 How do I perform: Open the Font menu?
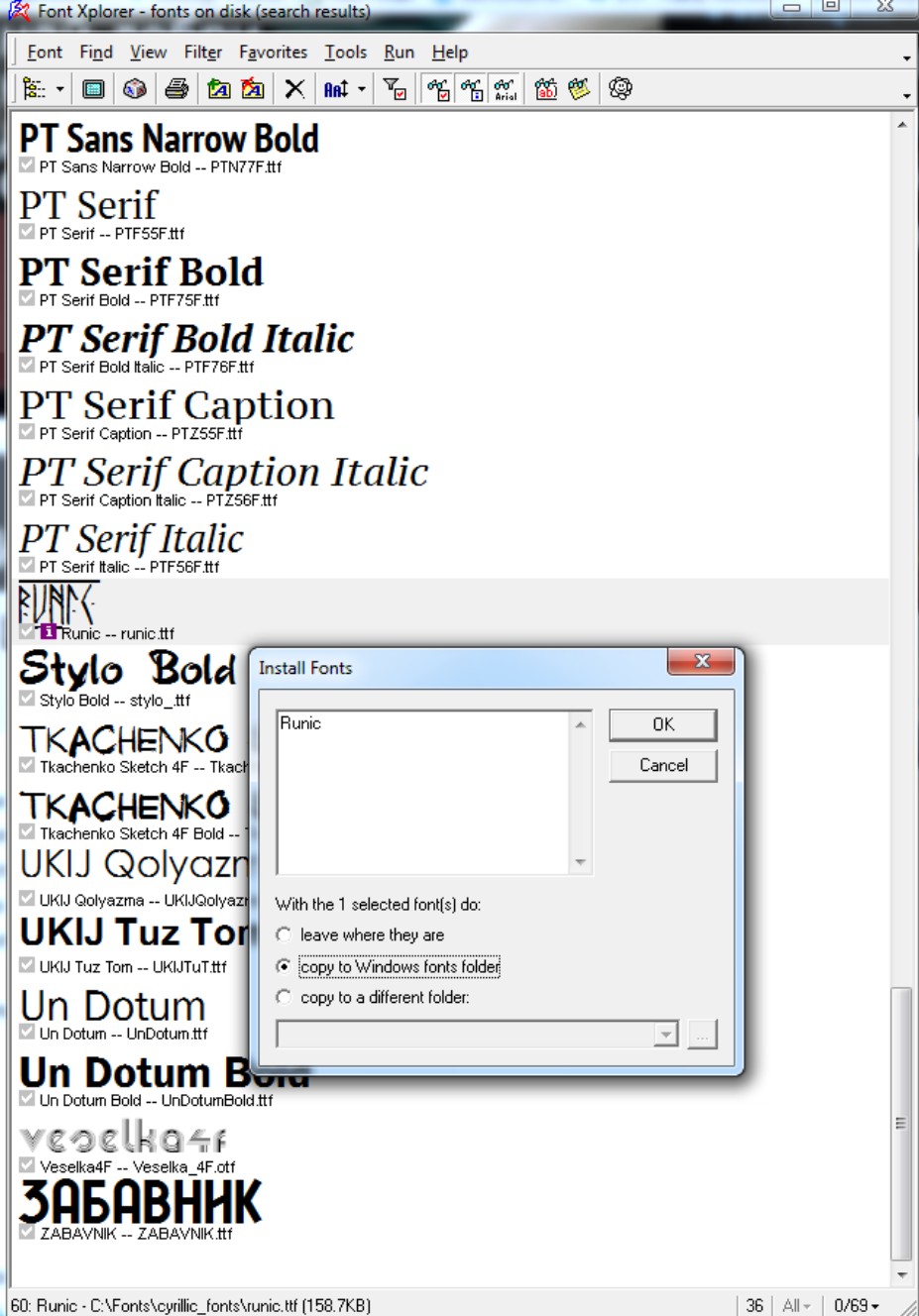[x=45, y=53]
